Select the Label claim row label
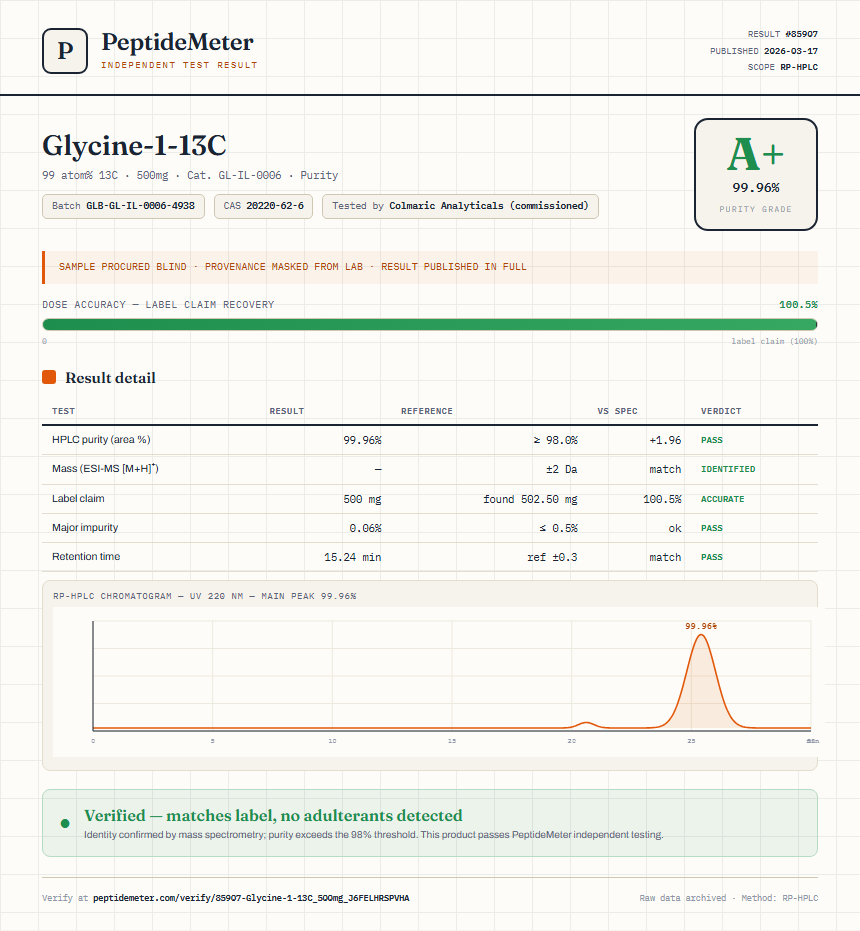Image resolution: width=860 pixels, height=931 pixels. pyautogui.click(x=78, y=498)
